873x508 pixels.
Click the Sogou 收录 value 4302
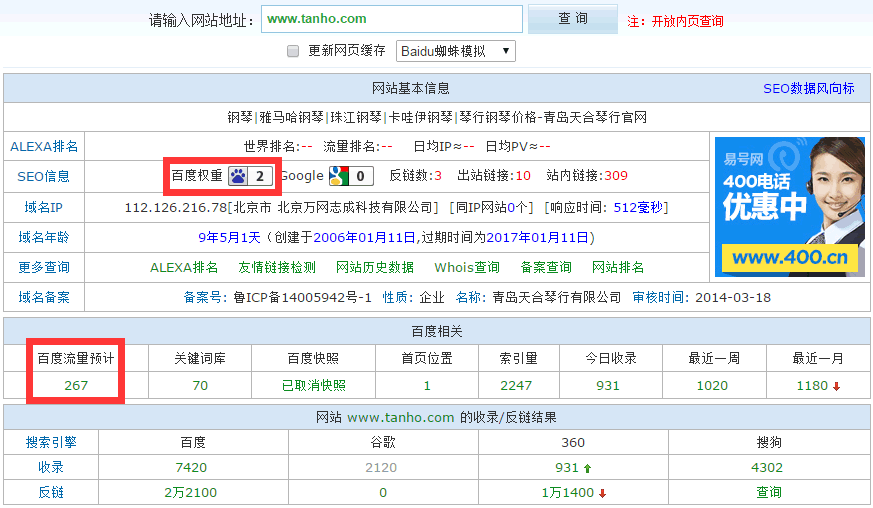(x=767, y=467)
